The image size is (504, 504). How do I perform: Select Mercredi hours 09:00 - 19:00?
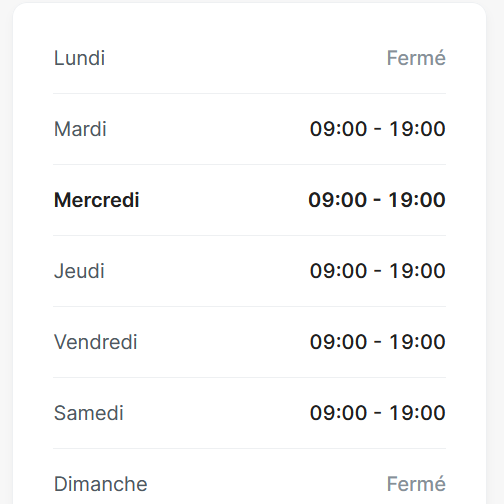click(377, 200)
